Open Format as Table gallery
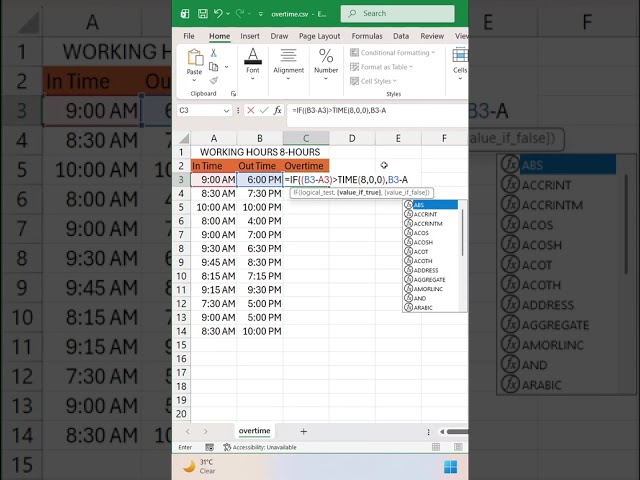 coord(382,67)
